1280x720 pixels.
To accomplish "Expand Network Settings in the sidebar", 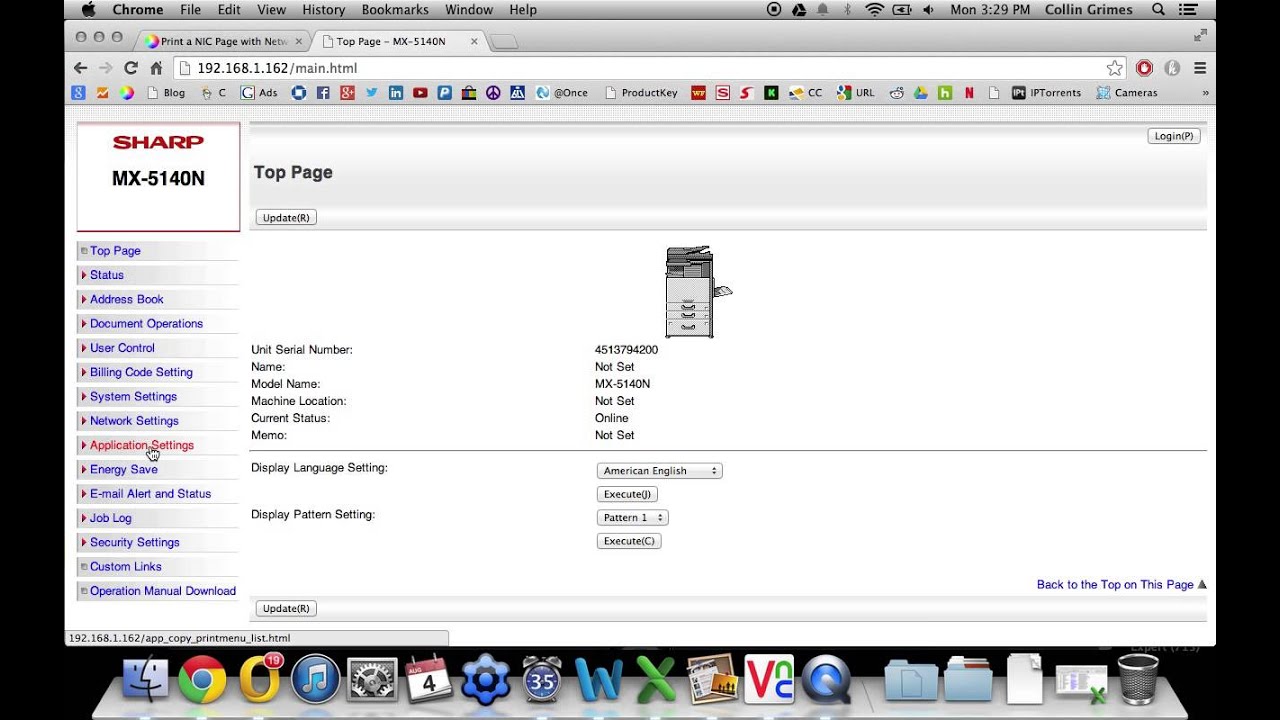I will click(134, 421).
